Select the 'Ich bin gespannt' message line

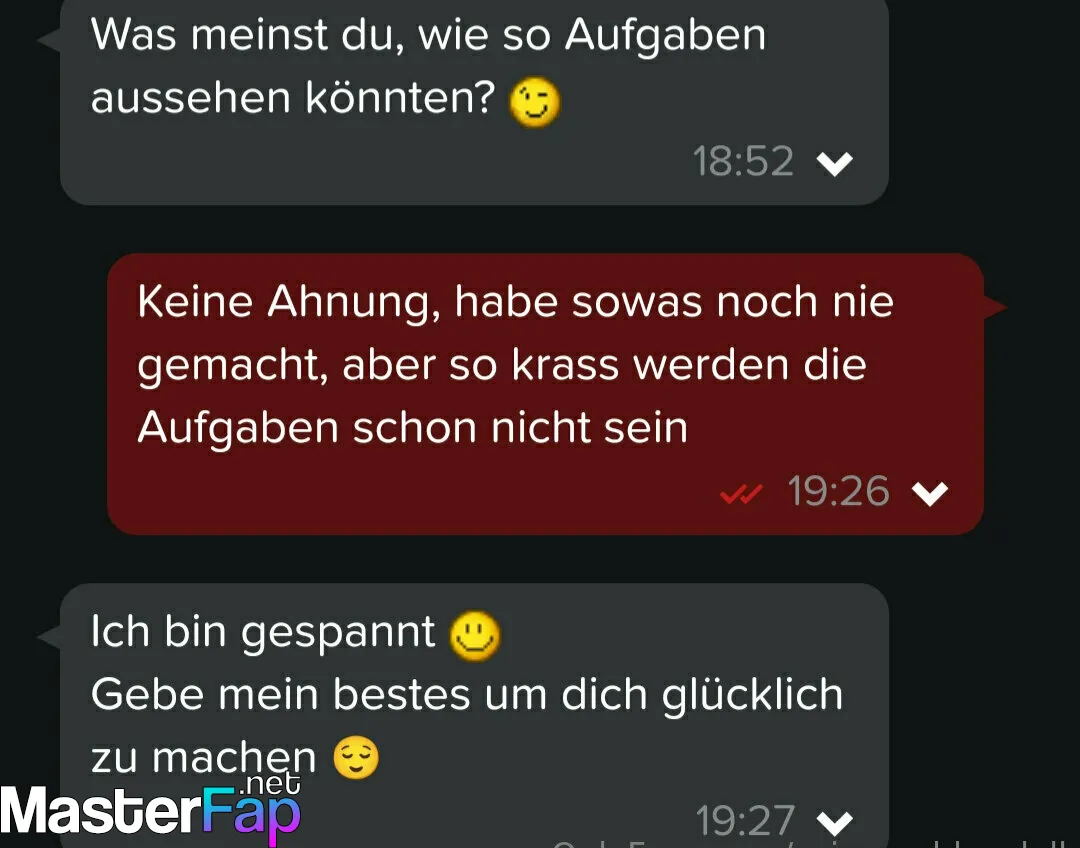[296, 634]
